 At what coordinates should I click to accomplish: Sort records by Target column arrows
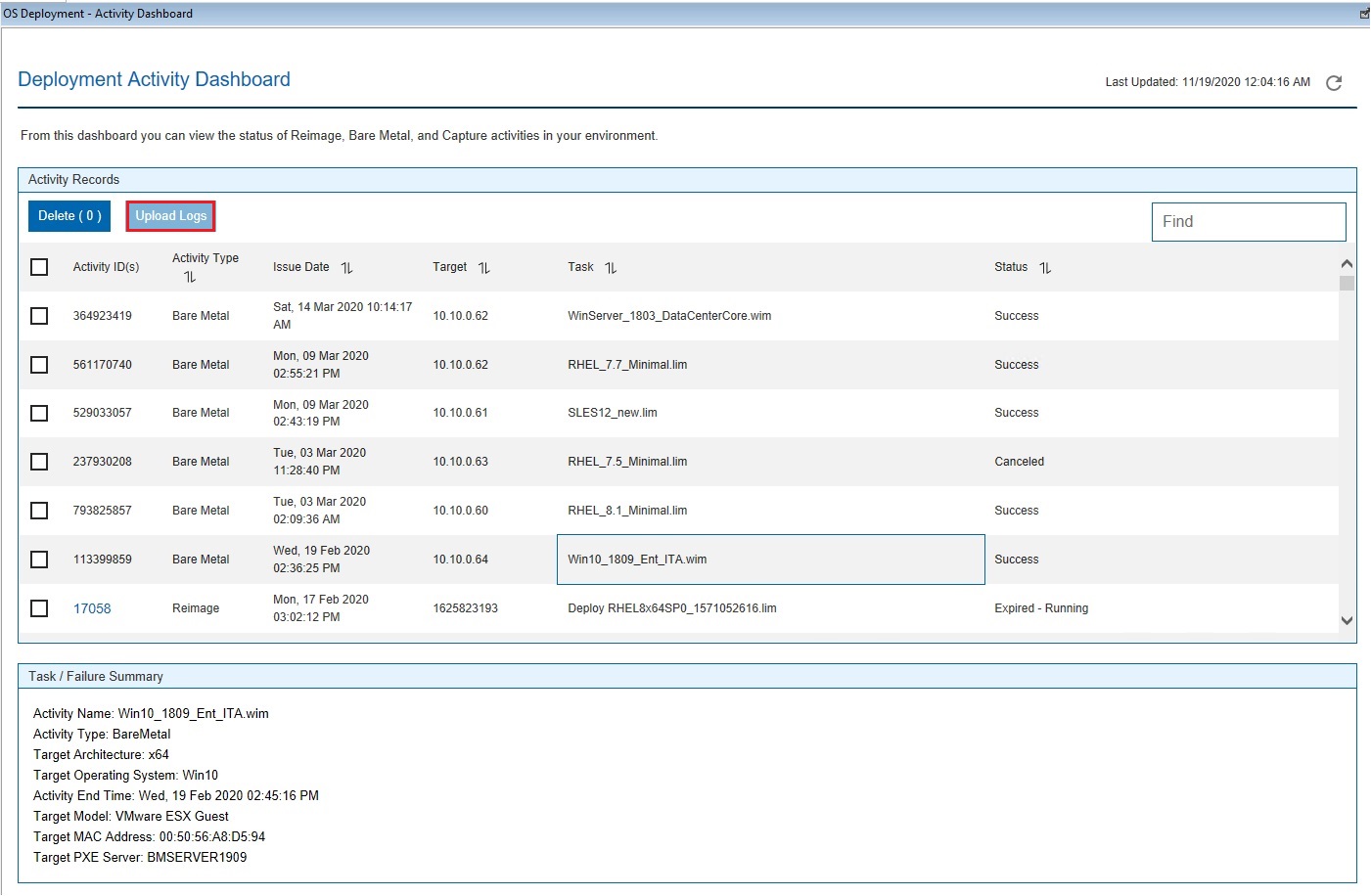pyautogui.click(x=483, y=268)
